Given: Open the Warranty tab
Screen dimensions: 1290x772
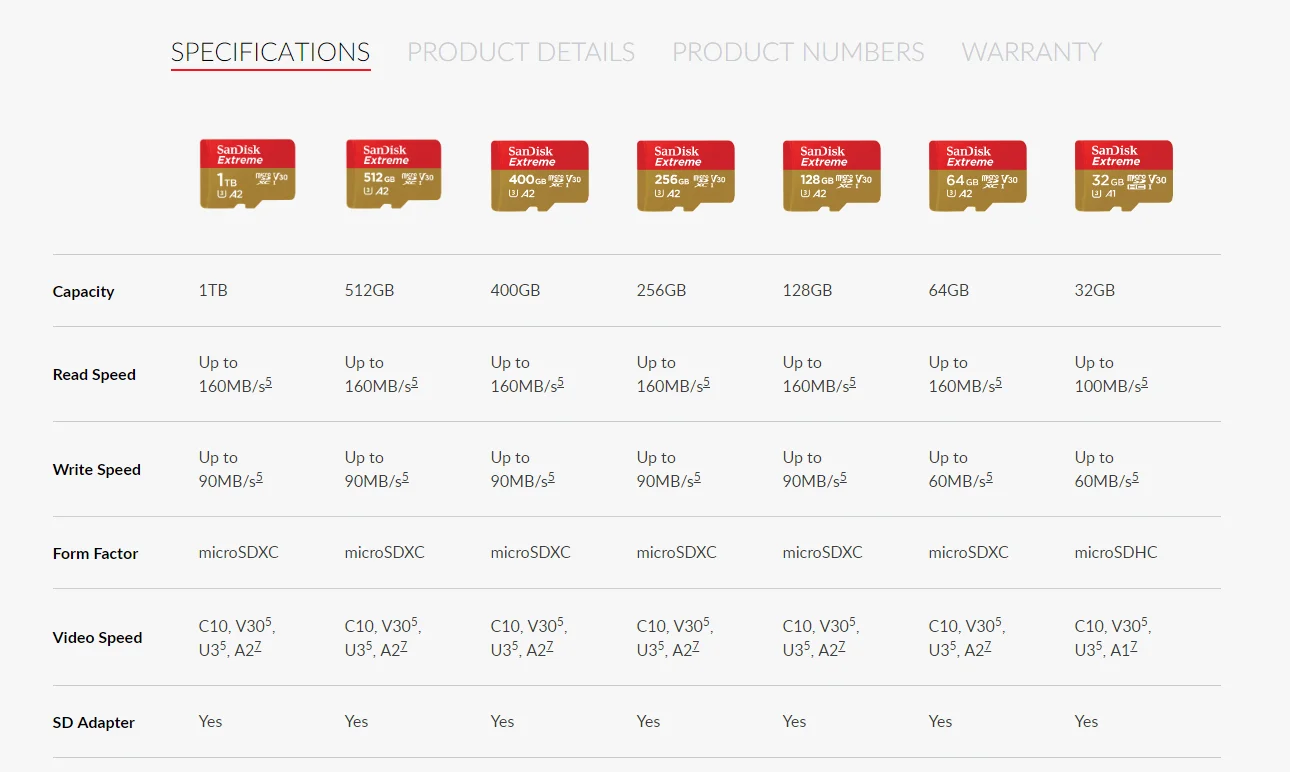Looking at the screenshot, I should 1031,52.
